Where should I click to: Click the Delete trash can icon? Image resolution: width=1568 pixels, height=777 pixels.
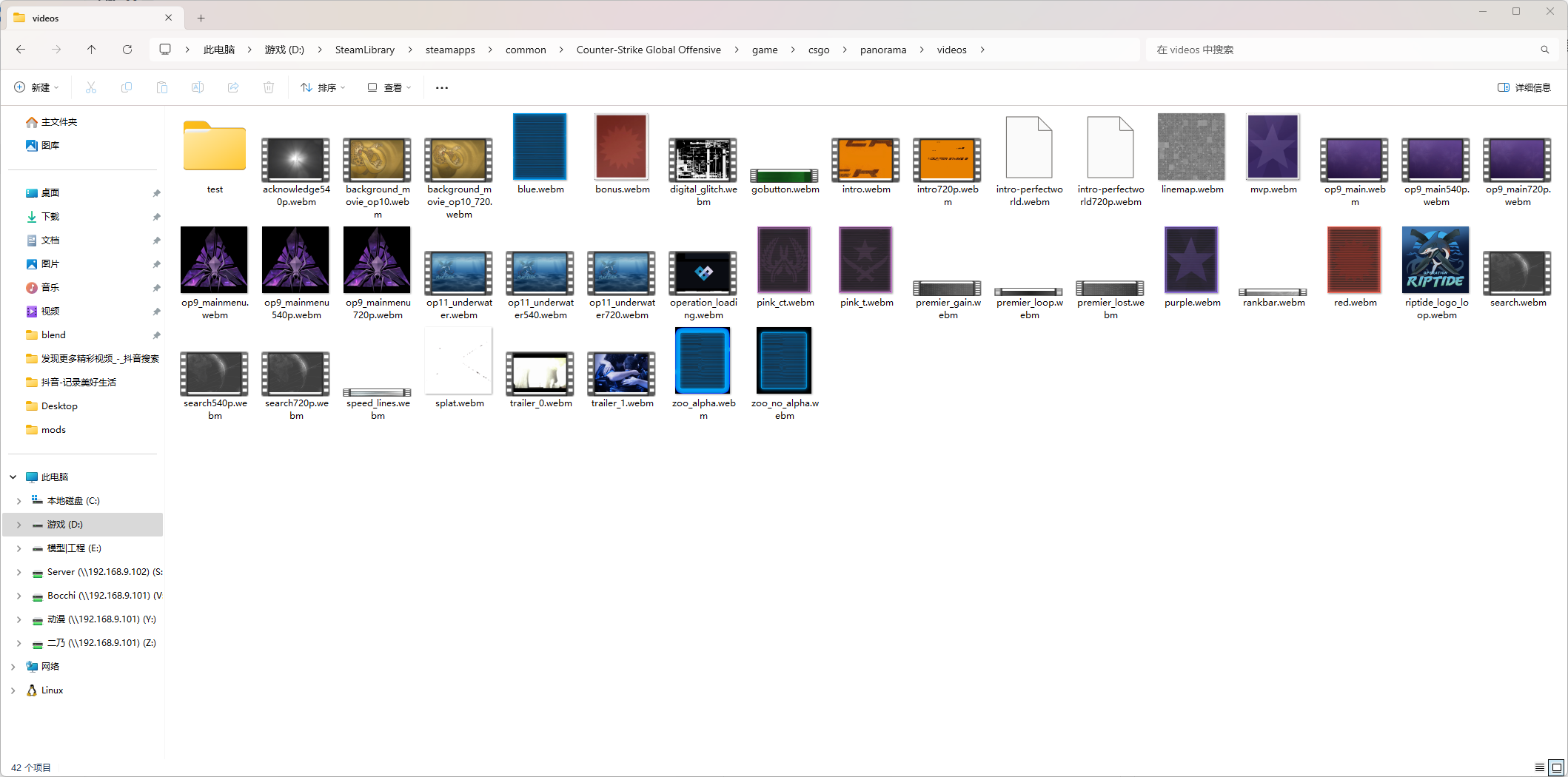(x=269, y=87)
